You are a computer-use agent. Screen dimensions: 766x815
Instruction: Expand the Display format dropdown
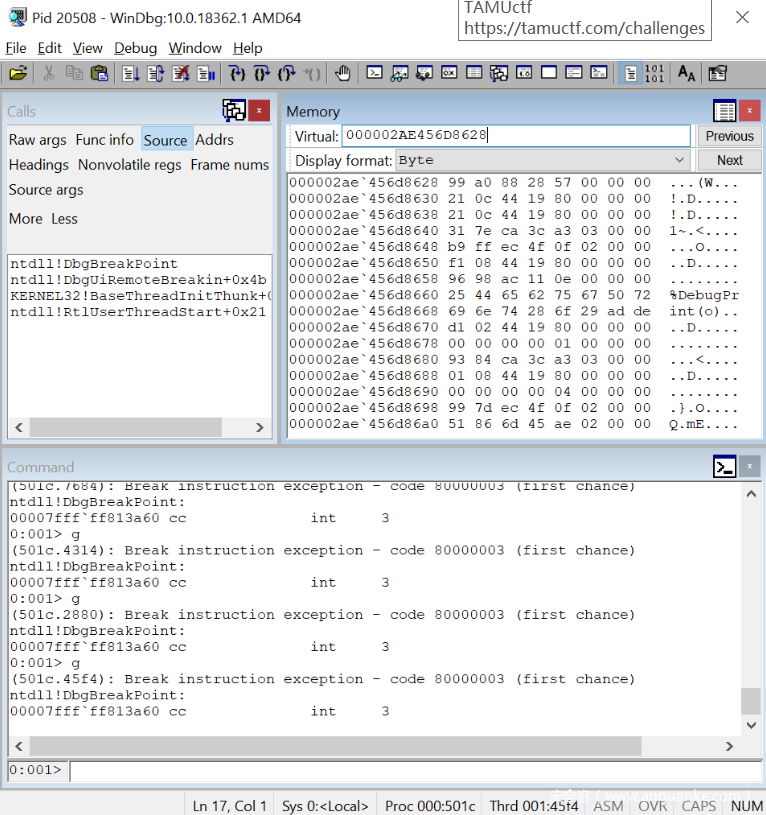pos(679,160)
